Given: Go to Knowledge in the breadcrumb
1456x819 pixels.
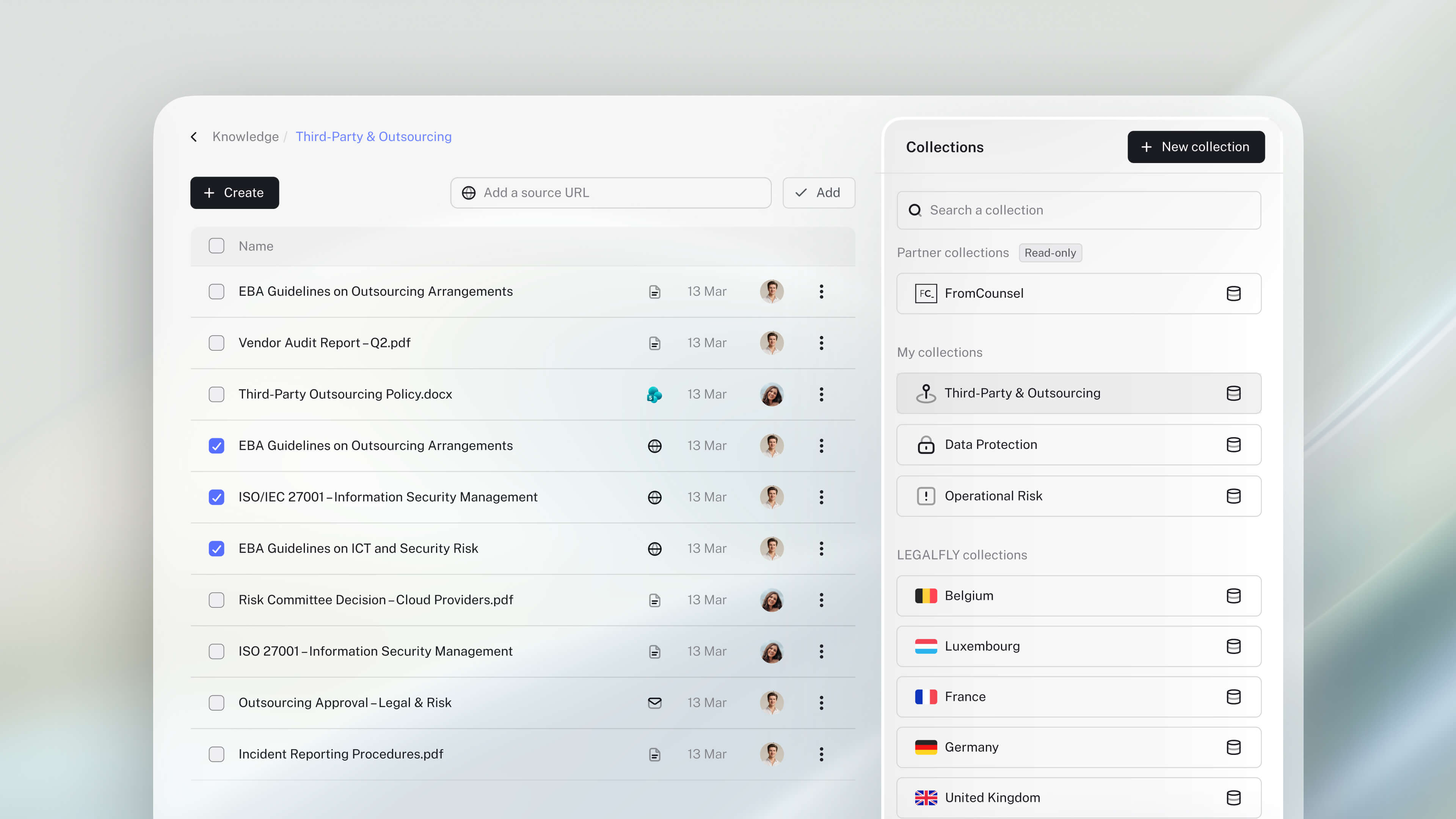Looking at the screenshot, I should [245, 137].
